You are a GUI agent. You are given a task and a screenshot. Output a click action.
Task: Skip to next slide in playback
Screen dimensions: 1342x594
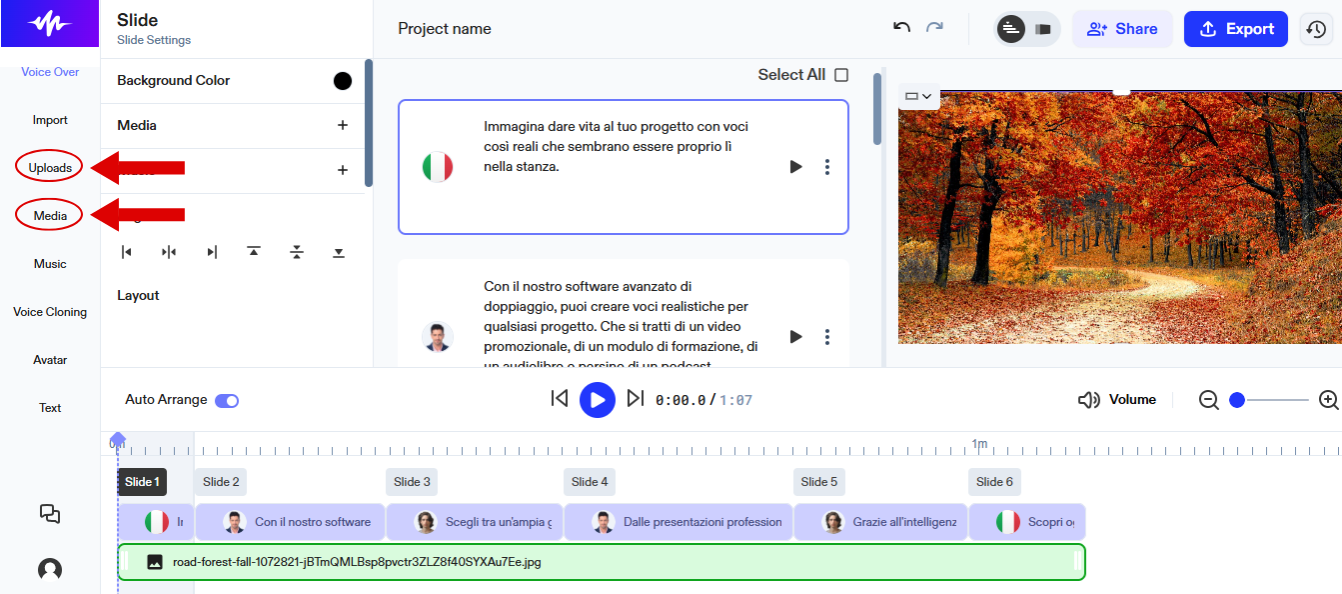(x=635, y=399)
